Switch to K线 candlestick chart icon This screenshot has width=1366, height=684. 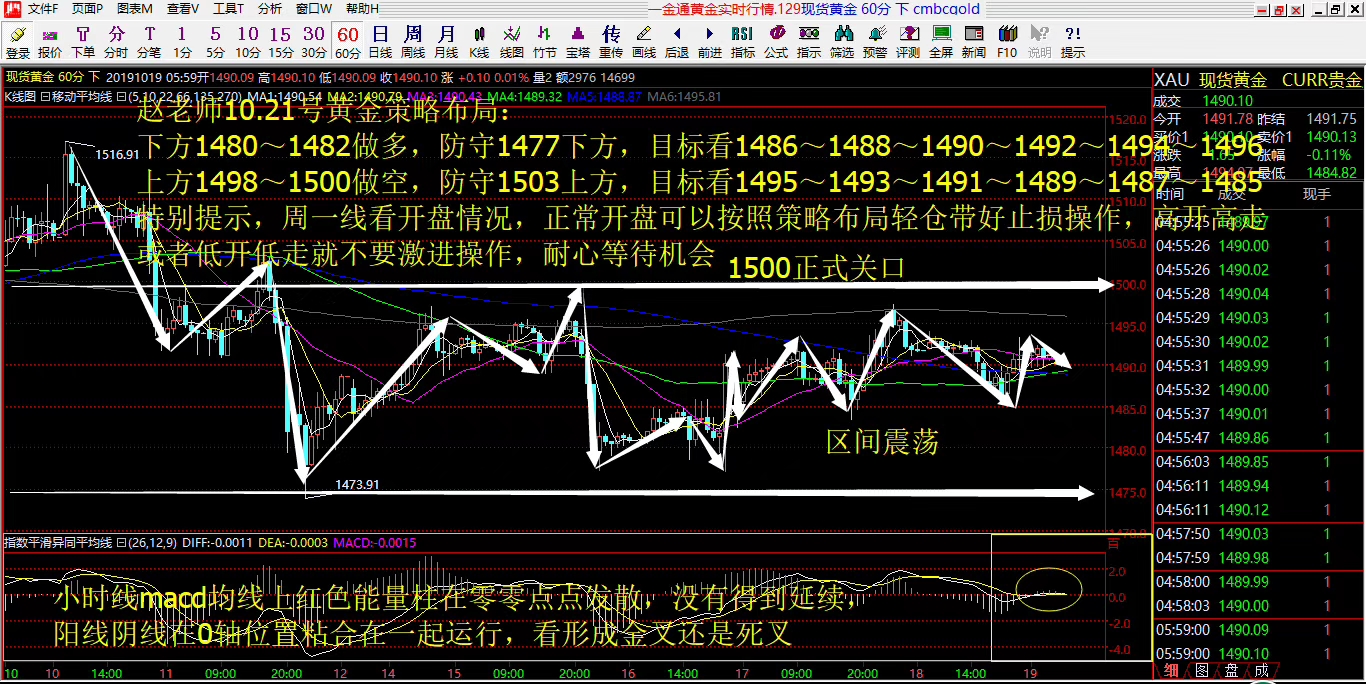coord(479,42)
